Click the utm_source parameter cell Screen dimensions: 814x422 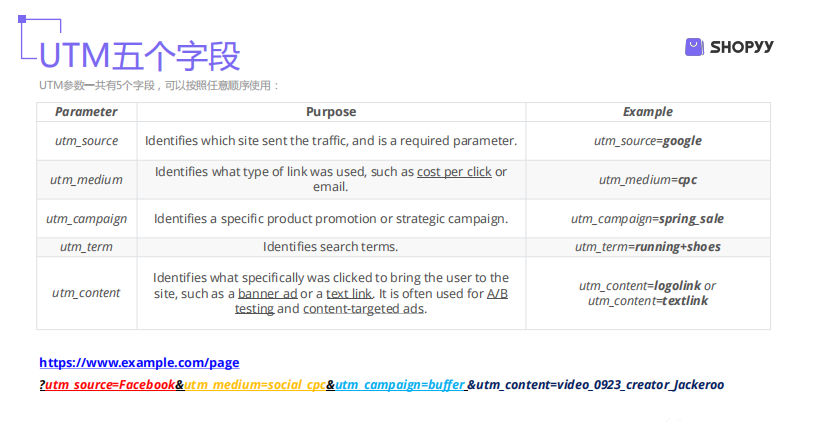(x=86, y=141)
